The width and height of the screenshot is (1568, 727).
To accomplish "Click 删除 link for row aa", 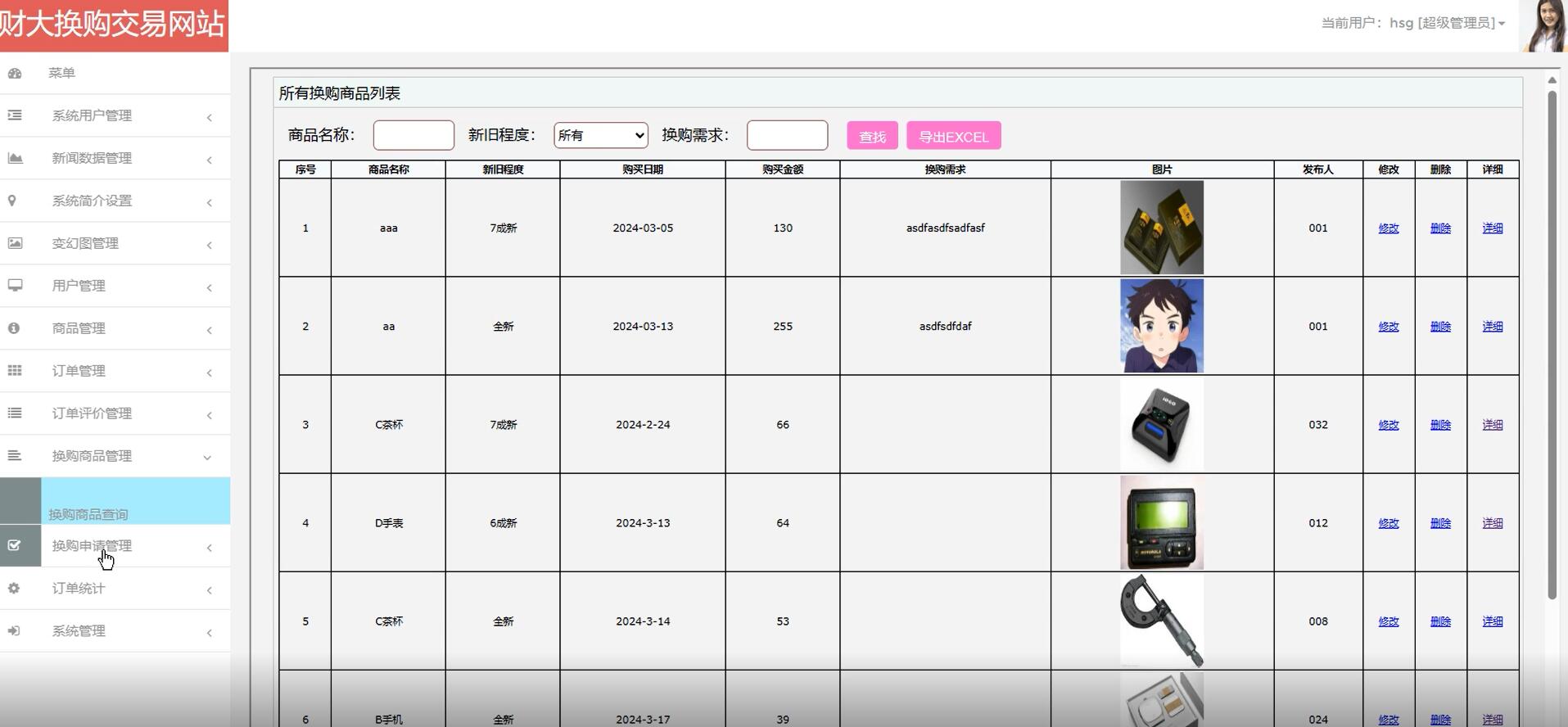I will [x=1440, y=327].
